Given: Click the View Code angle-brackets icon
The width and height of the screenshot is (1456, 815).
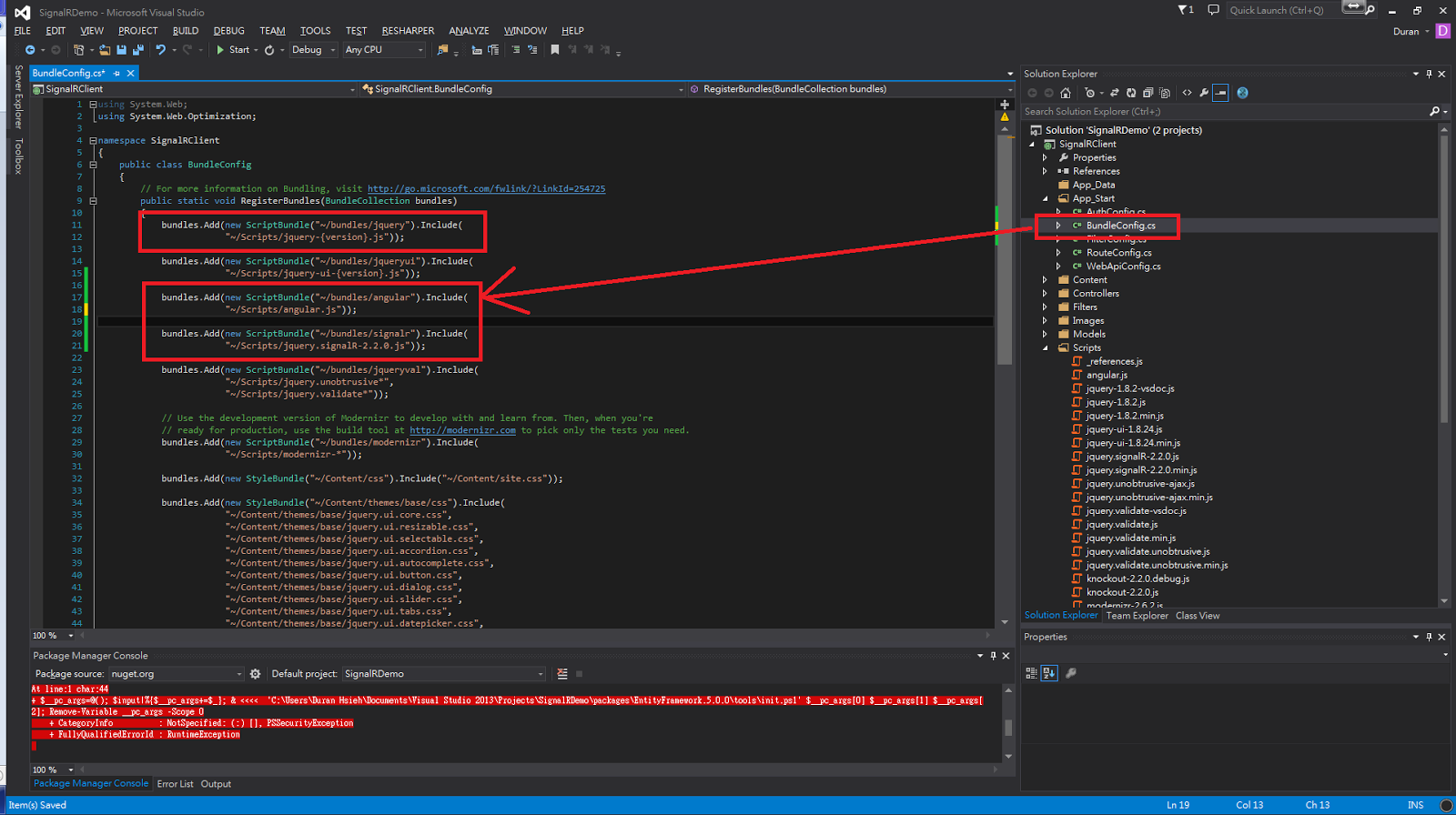Looking at the screenshot, I should (x=1187, y=93).
